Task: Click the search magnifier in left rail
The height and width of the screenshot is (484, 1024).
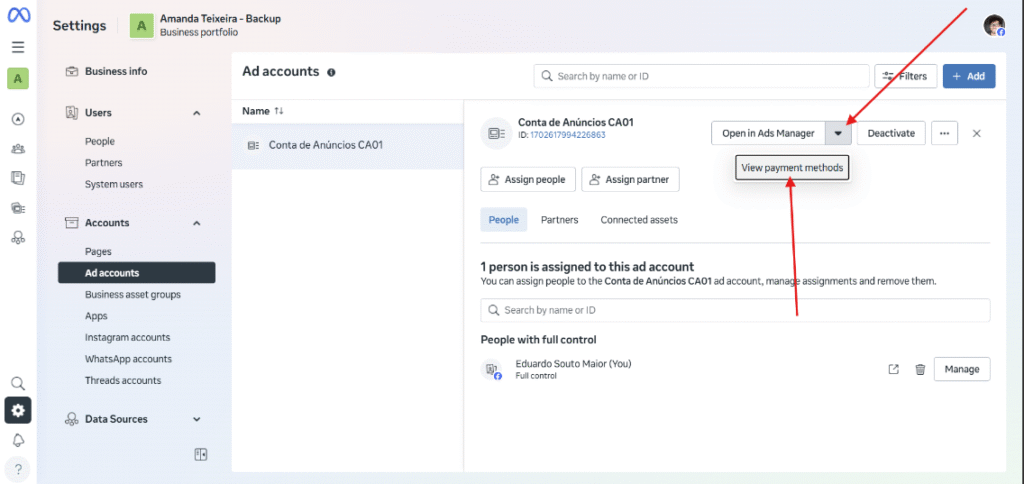Action: (18, 383)
